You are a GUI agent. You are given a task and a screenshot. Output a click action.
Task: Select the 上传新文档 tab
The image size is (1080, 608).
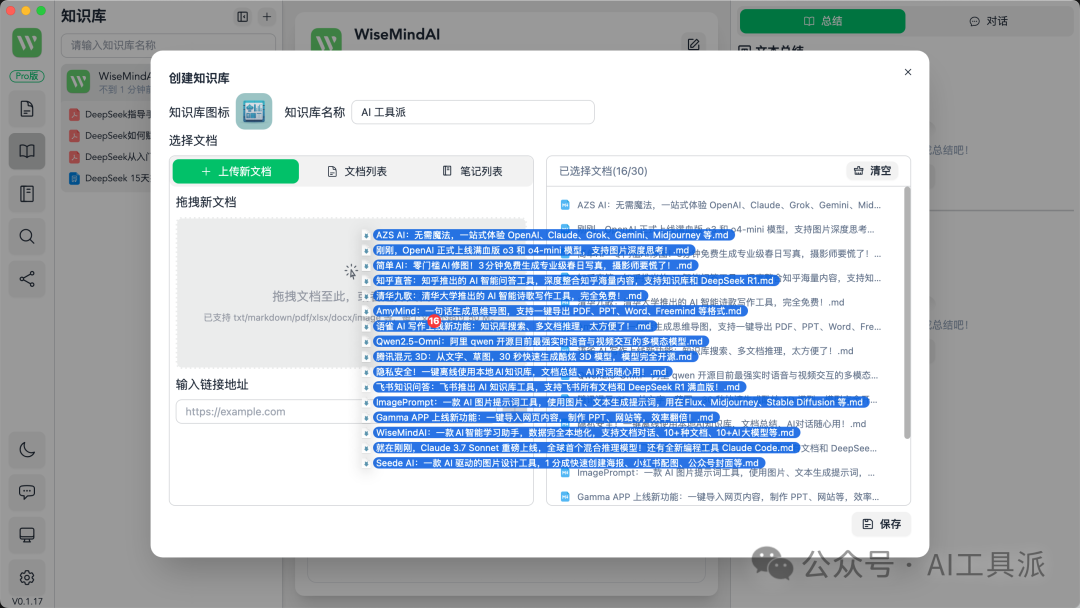(236, 171)
